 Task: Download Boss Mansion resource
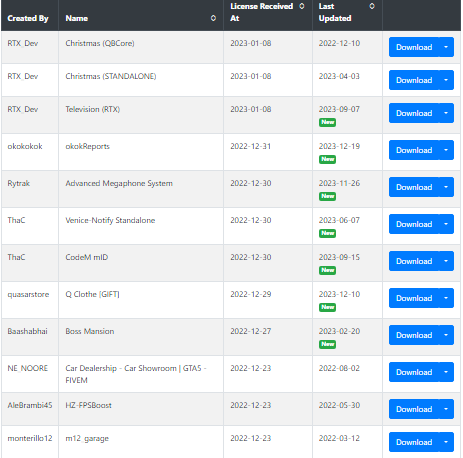pyautogui.click(x=414, y=335)
